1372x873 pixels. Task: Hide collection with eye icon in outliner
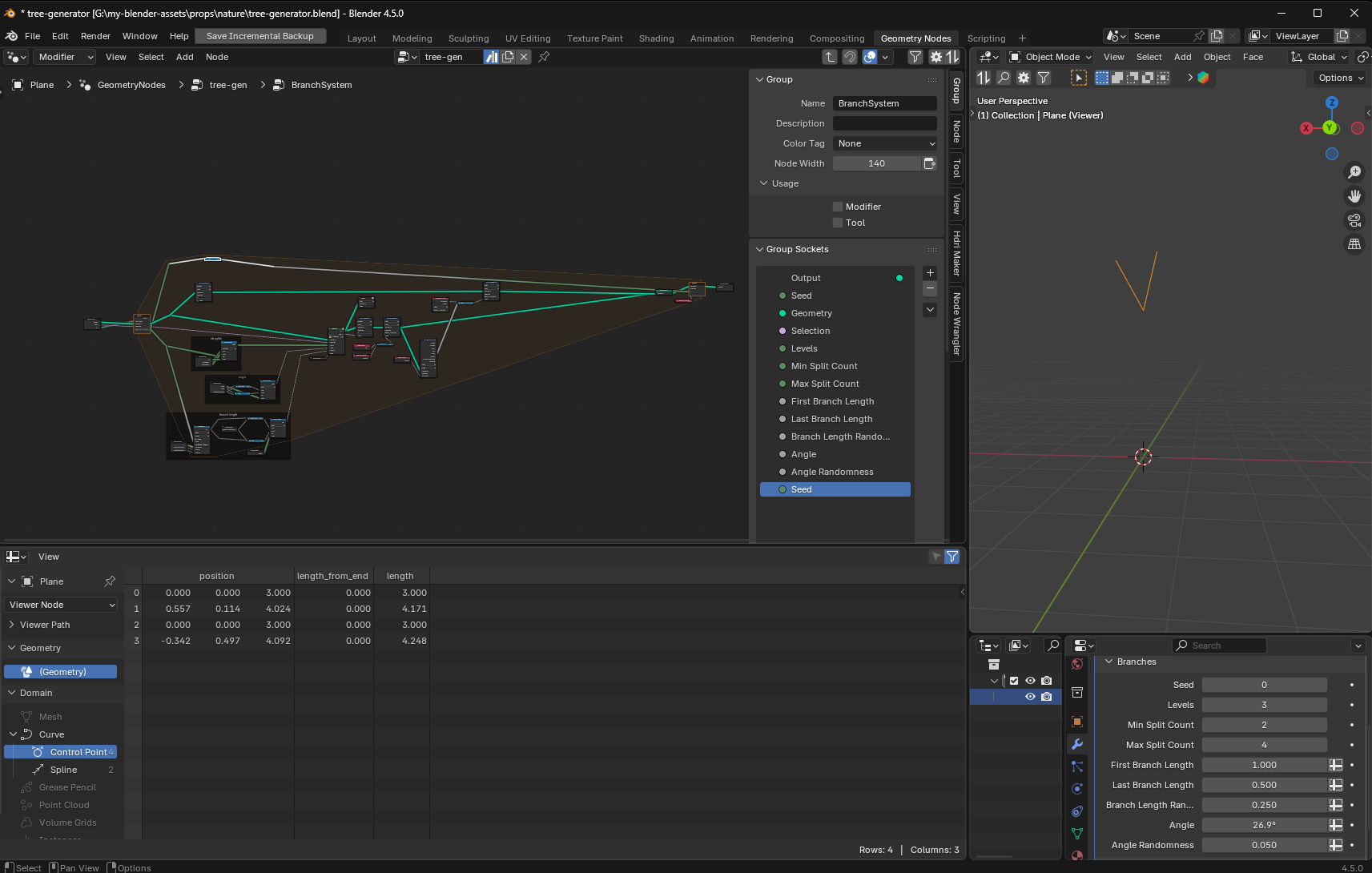(x=1031, y=681)
